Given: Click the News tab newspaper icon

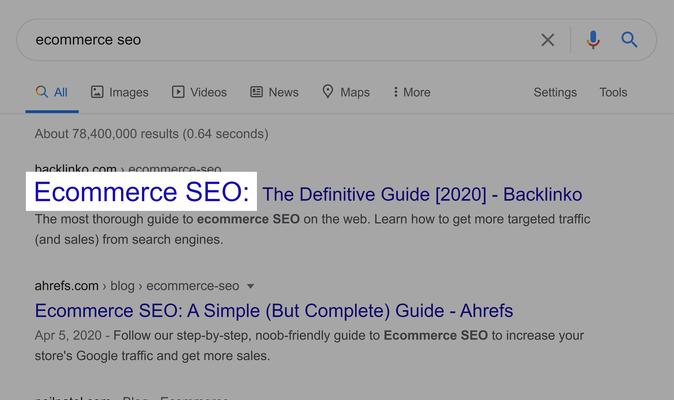Looking at the screenshot, I should pos(257,92).
